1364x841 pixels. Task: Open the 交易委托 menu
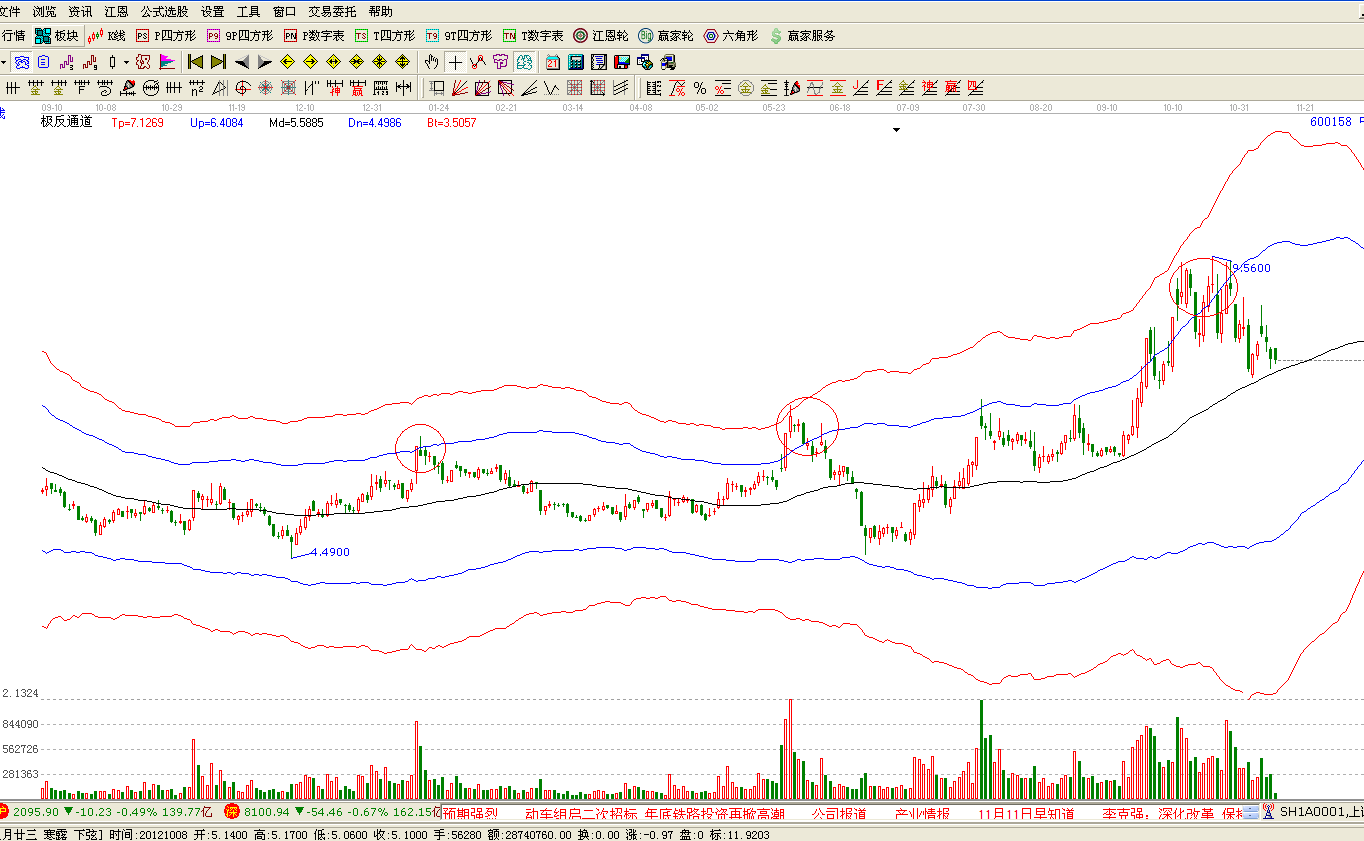pyautogui.click(x=334, y=12)
